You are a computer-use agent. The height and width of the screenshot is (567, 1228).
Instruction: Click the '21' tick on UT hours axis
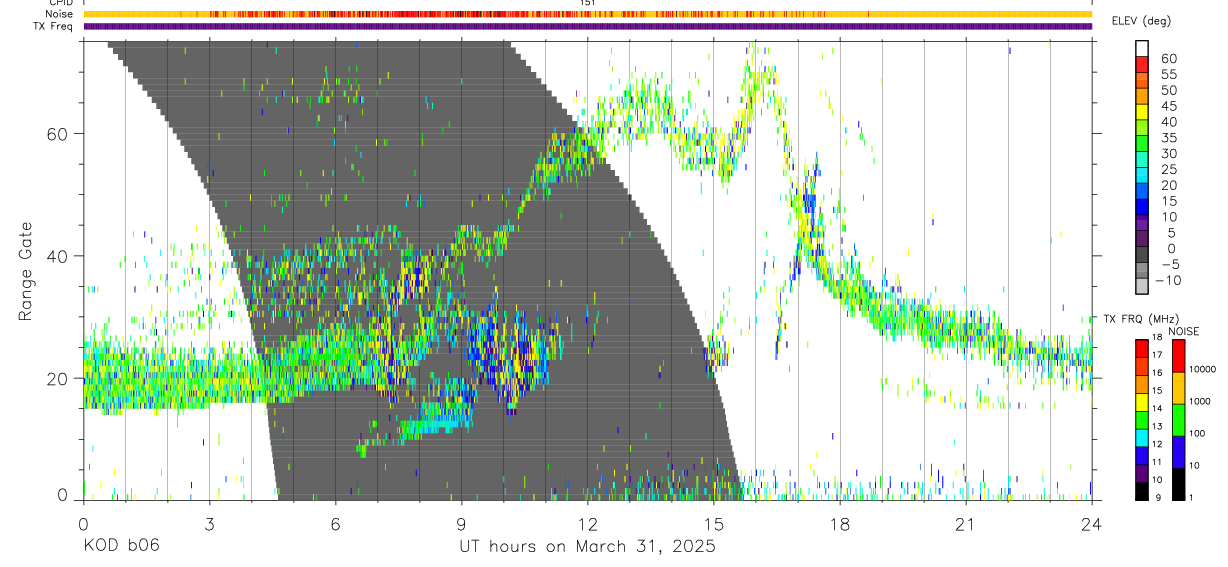tap(966, 524)
